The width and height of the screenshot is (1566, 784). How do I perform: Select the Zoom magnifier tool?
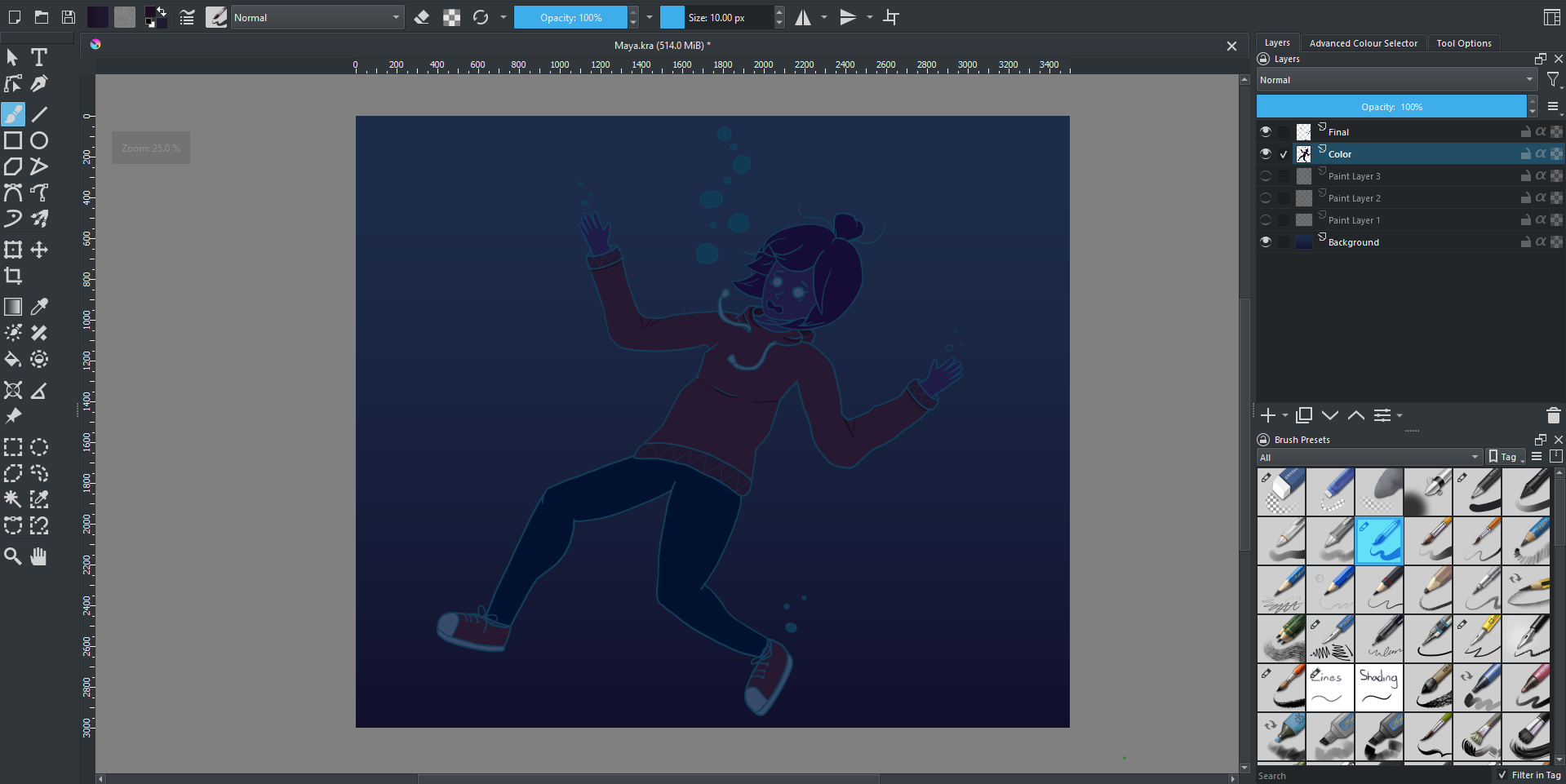[13, 556]
